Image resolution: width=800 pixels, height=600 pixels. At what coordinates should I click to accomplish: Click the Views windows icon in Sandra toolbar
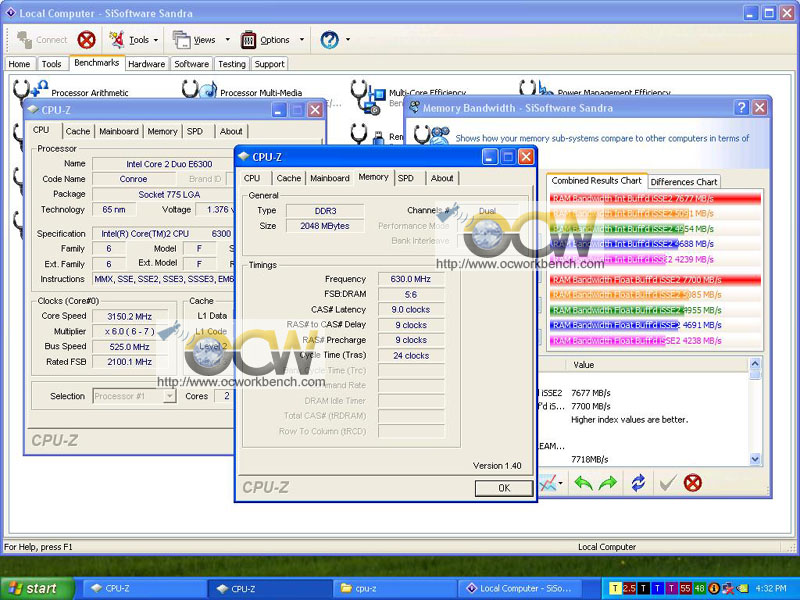pyautogui.click(x=181, y=40)
